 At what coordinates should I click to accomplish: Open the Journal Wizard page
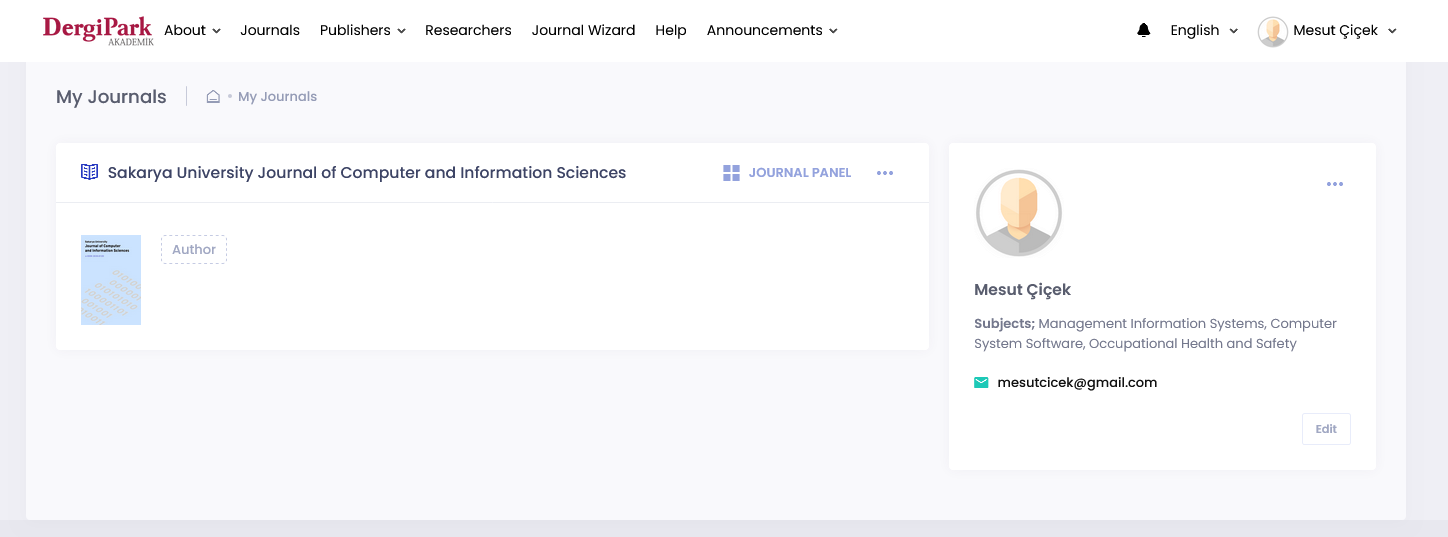[583, 31]
